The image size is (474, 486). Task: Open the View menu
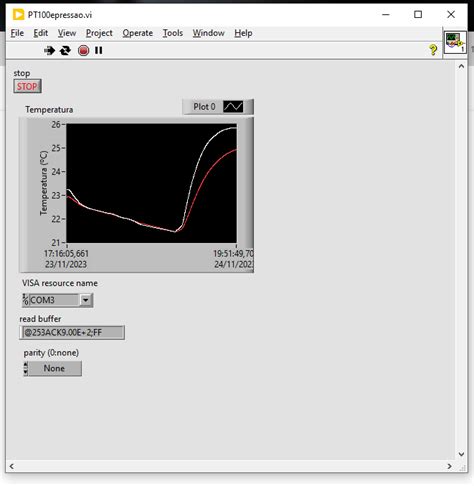[67, 33]
